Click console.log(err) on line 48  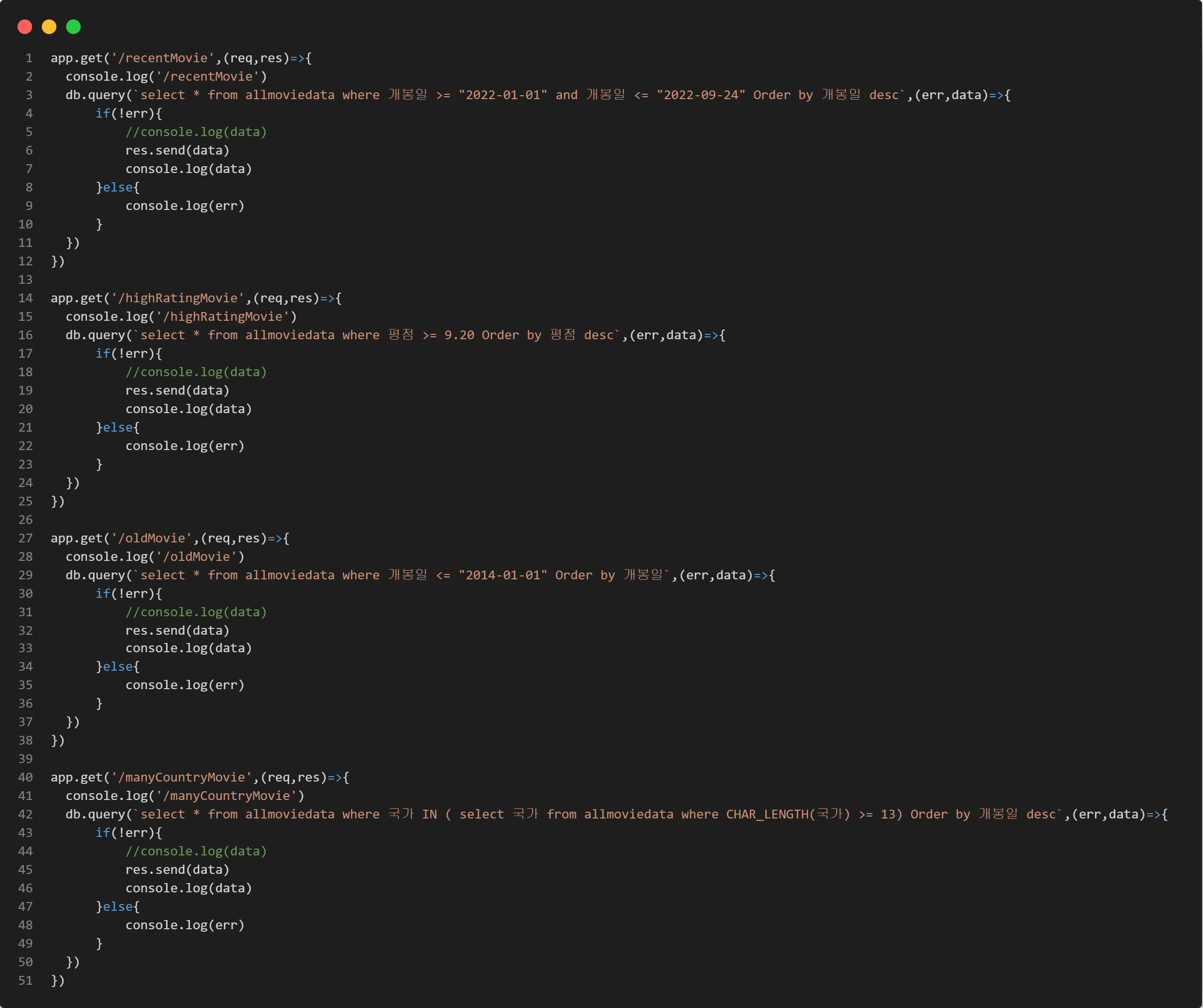[x=185, y=925]
